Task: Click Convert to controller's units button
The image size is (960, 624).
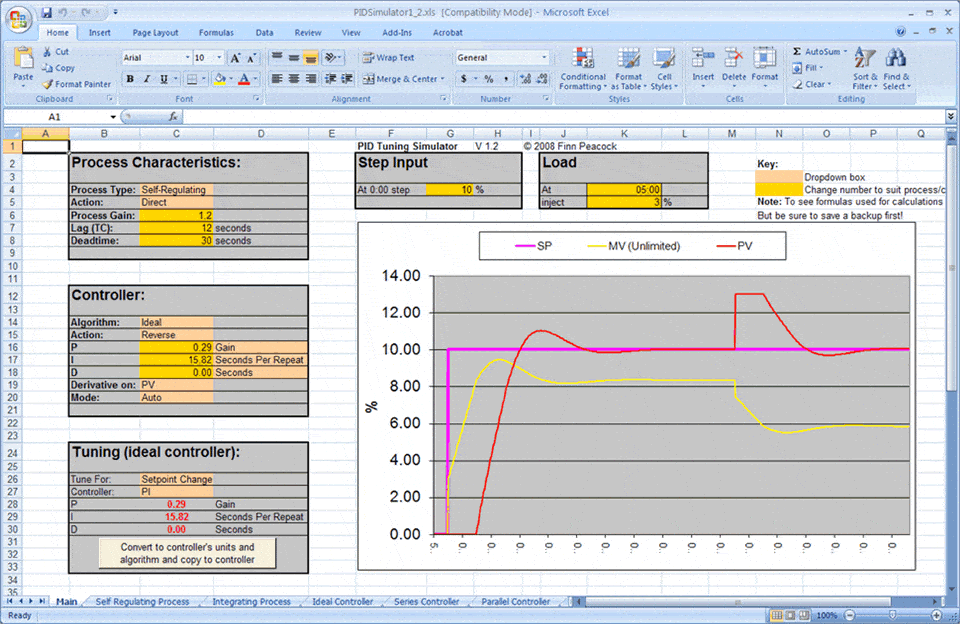Action: pos(187,553)
